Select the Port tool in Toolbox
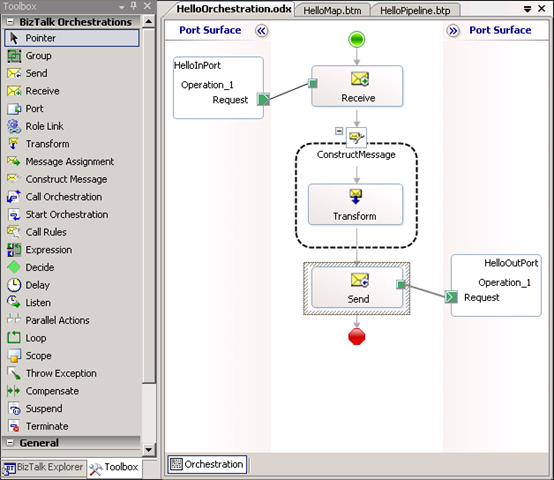 pos(72,108)
